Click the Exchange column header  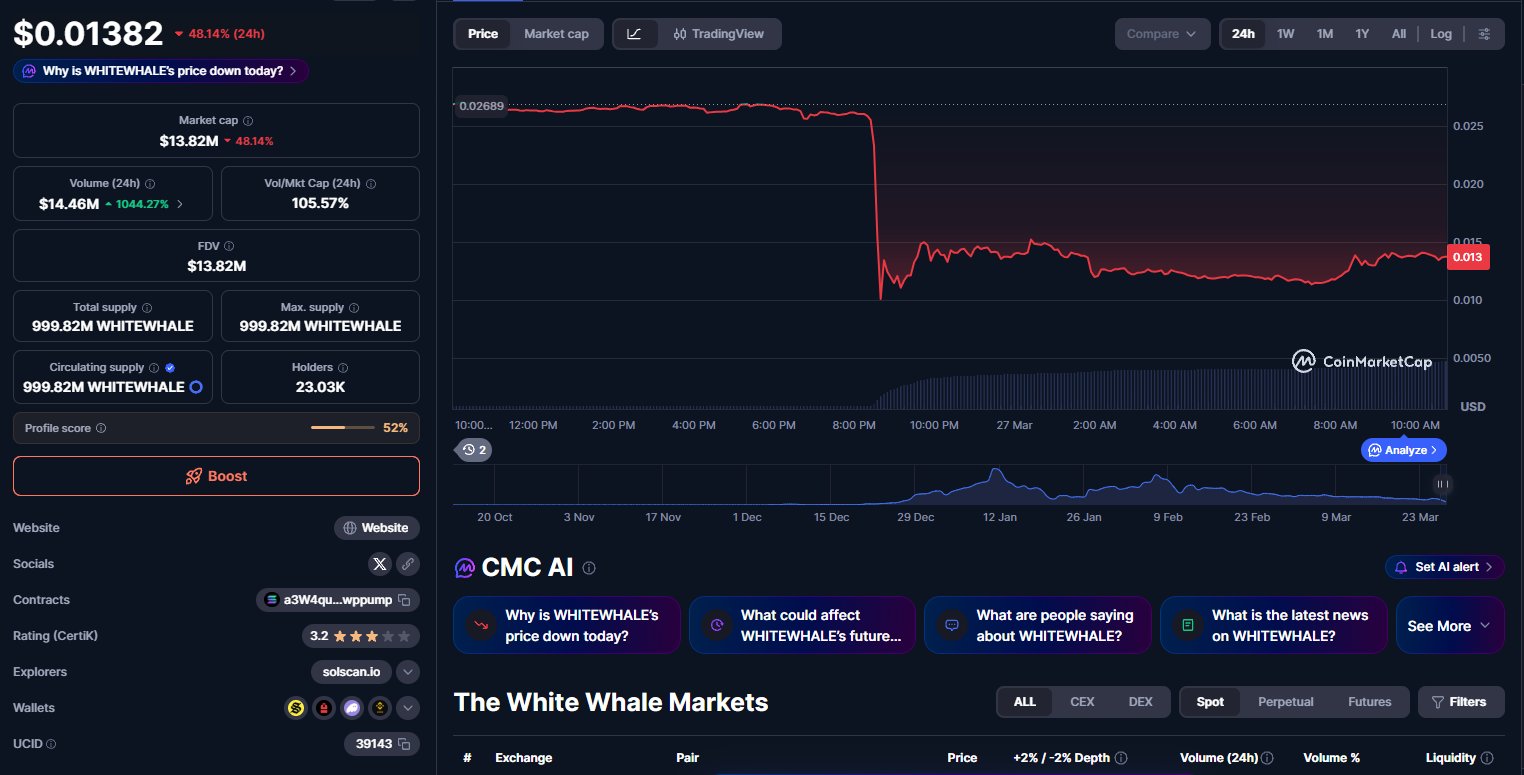point(523,758)
